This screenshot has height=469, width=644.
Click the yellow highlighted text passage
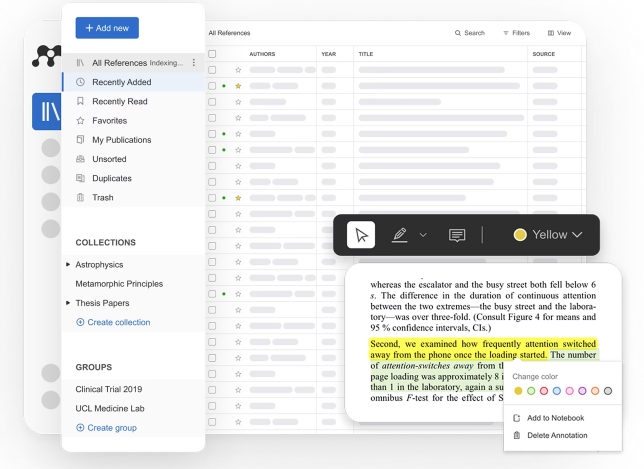click(x=482, y=349)
